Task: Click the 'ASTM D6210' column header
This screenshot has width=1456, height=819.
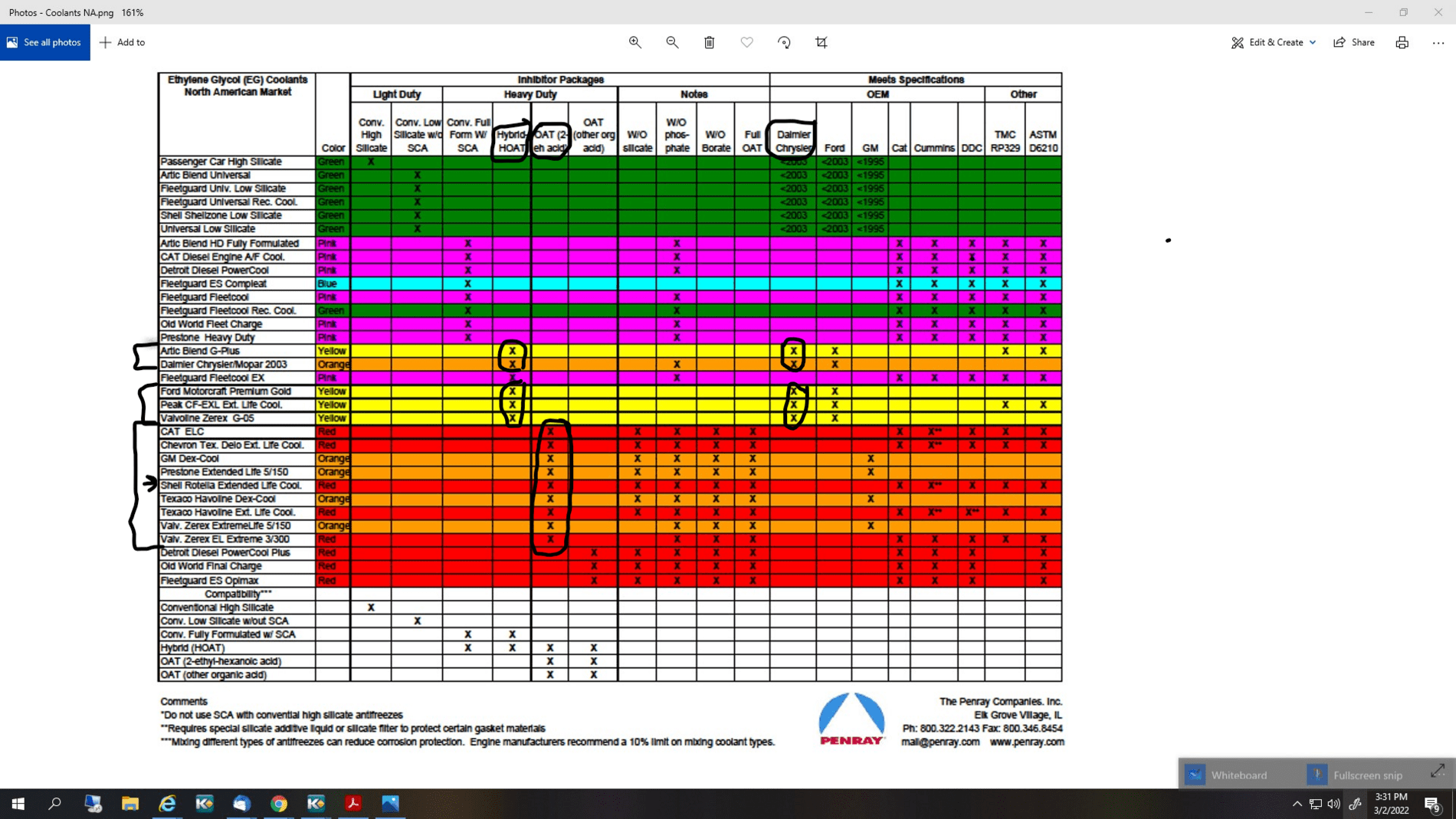Action: point(1043,141)
